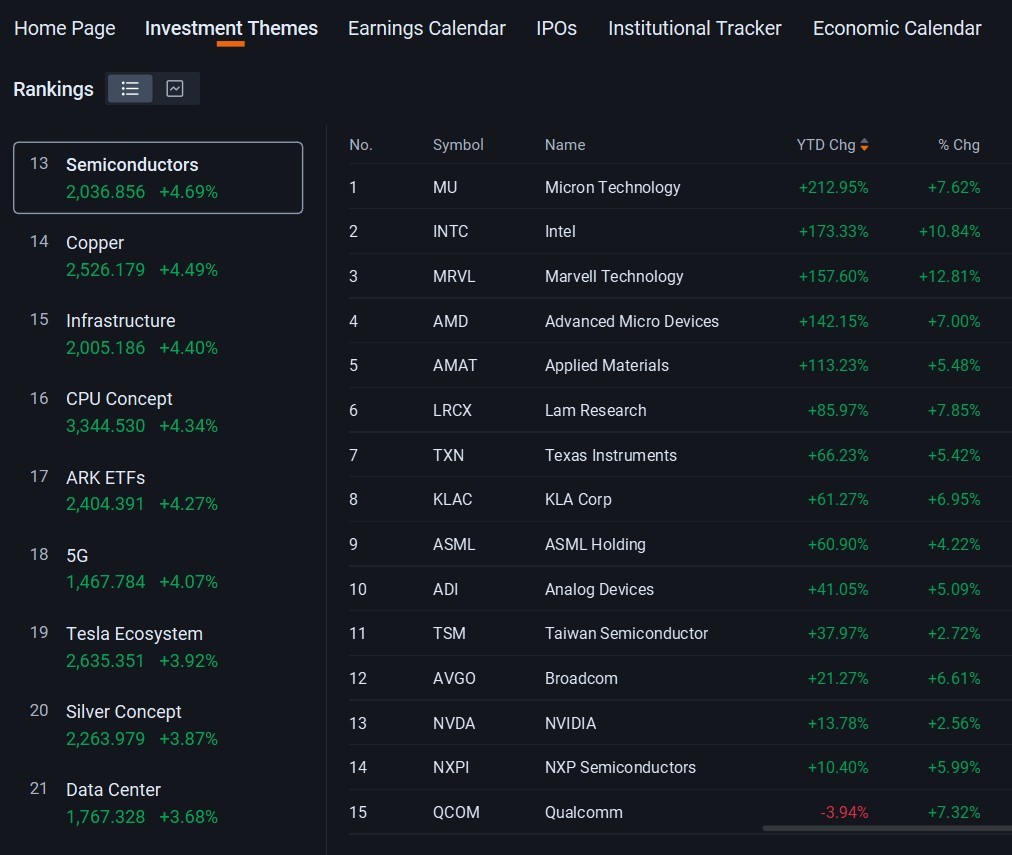
Task: Open the Infrastructure theme
Action: [x=158, y=334]
